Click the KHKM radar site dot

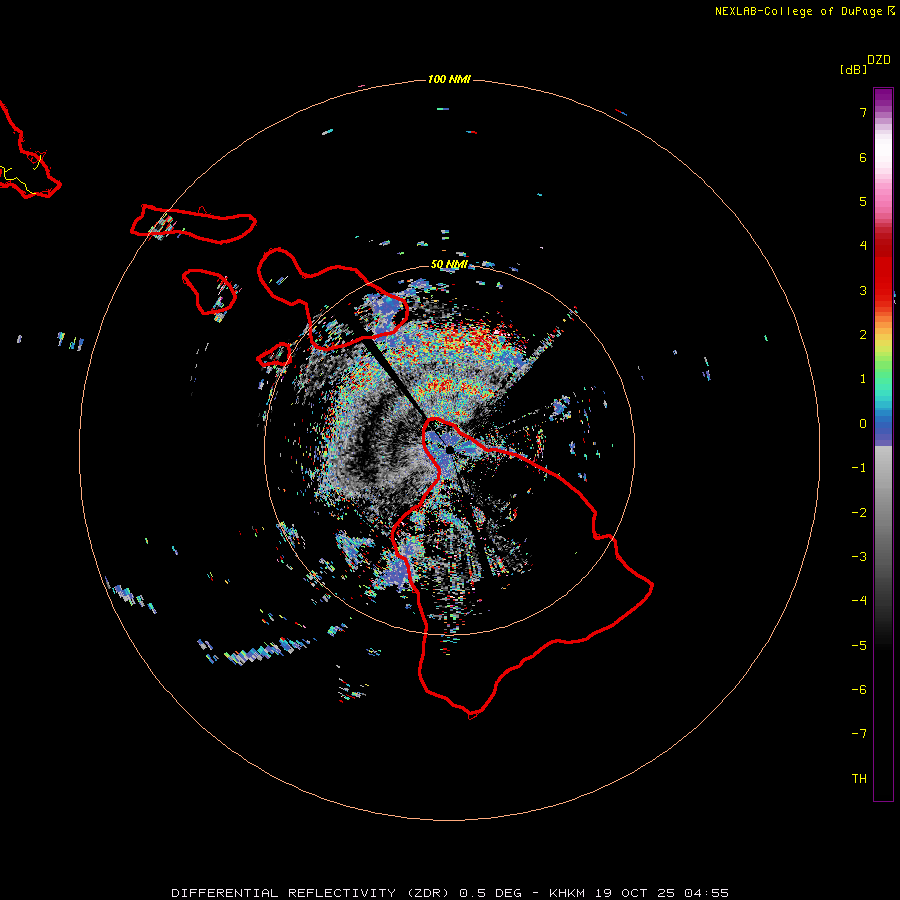[450, 449]
